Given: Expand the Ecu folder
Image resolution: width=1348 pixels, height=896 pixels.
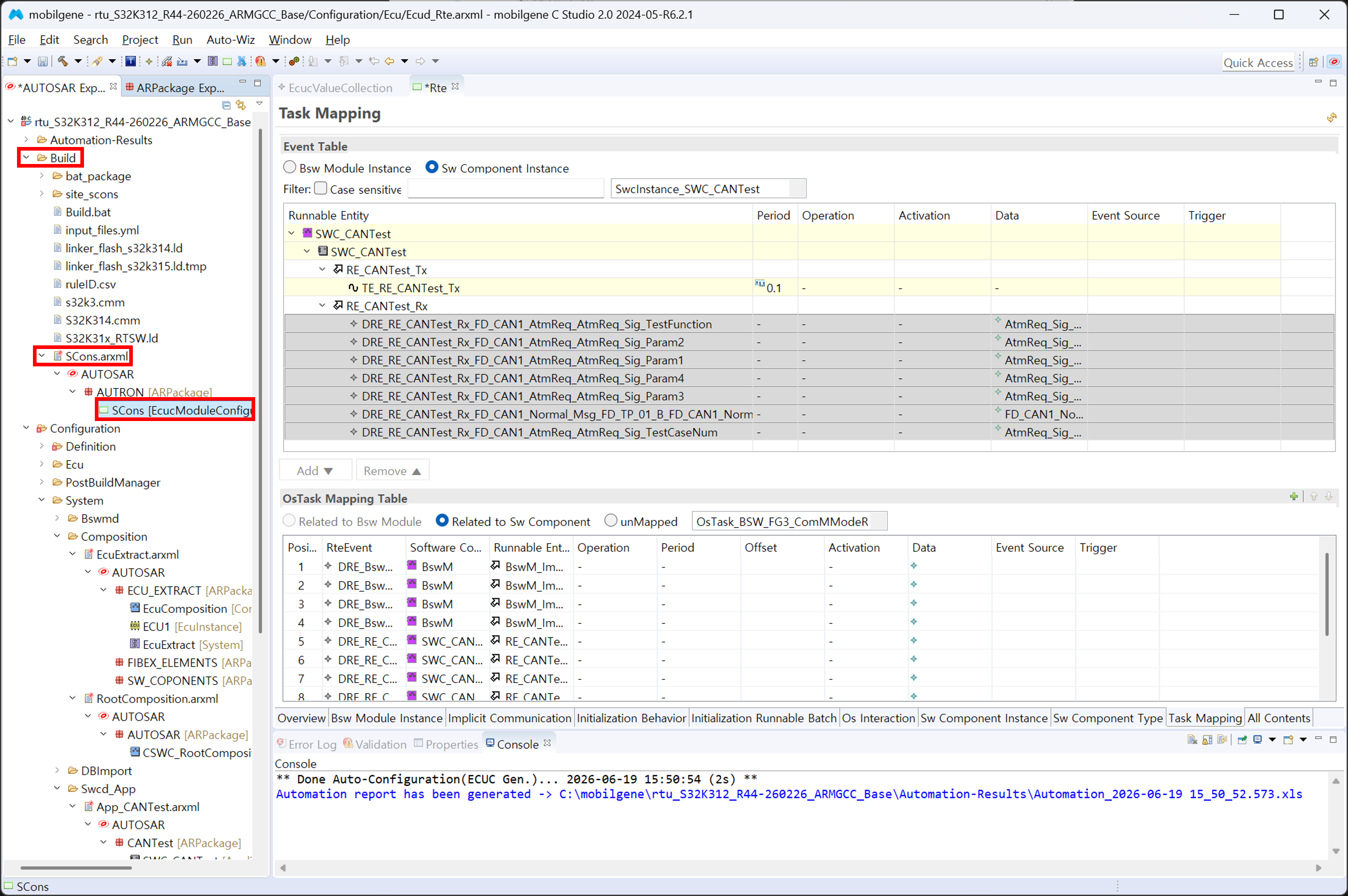Looking at the screenshot, I should pyautogui.click(x=42, y=464).
